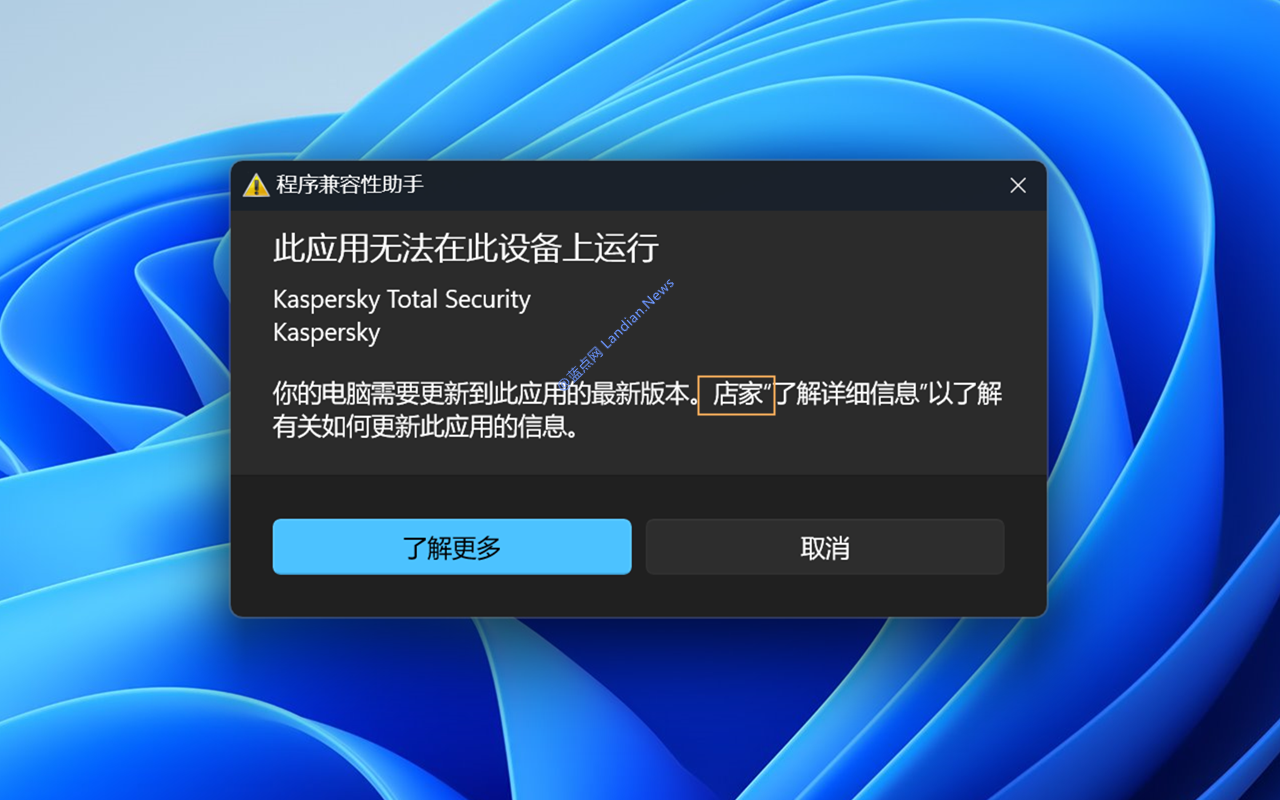The width and height of the screenshot is (1280, 800).
Task: Close the 程序兼容性助手 dialog
Action: 1018,185
